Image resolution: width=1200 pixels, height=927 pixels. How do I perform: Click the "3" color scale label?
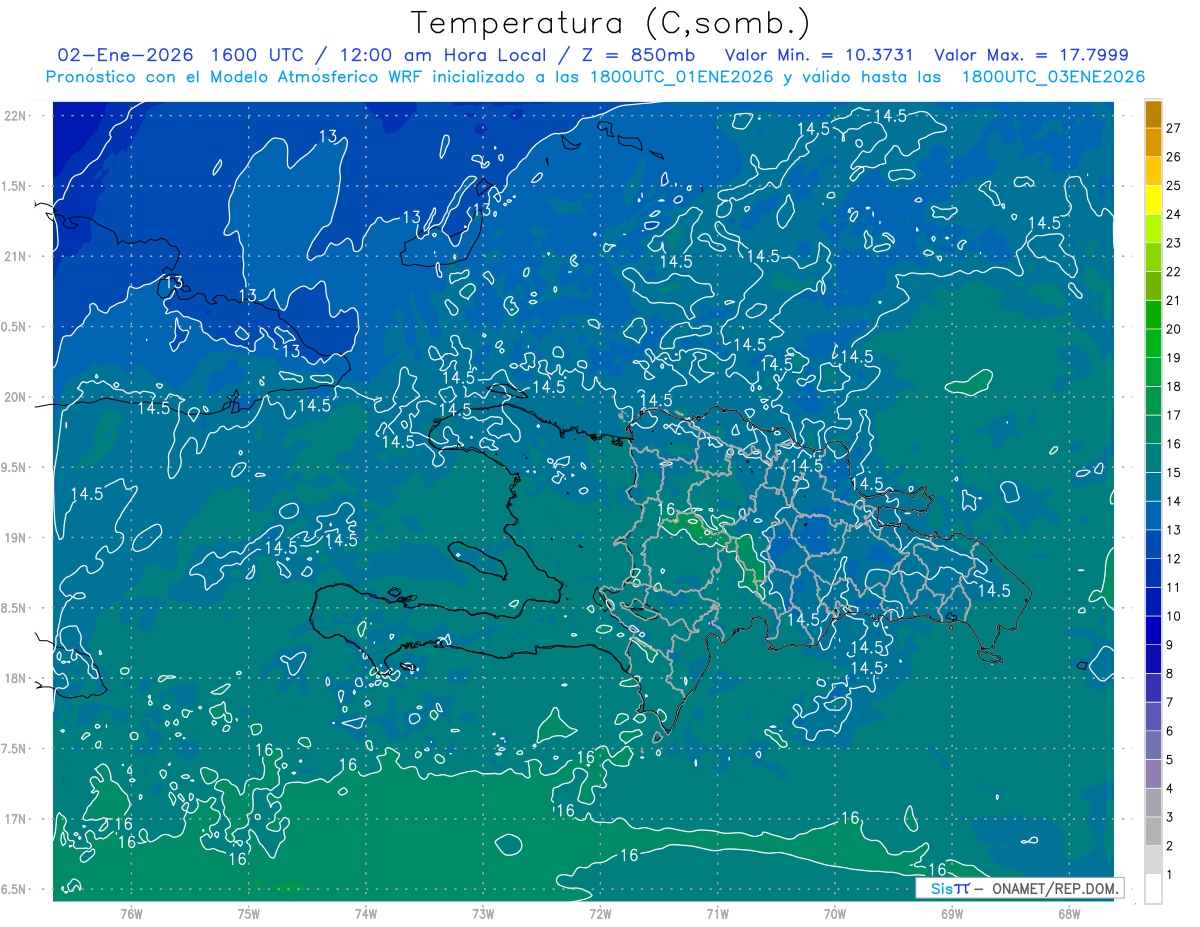[x=1170, y=817]
